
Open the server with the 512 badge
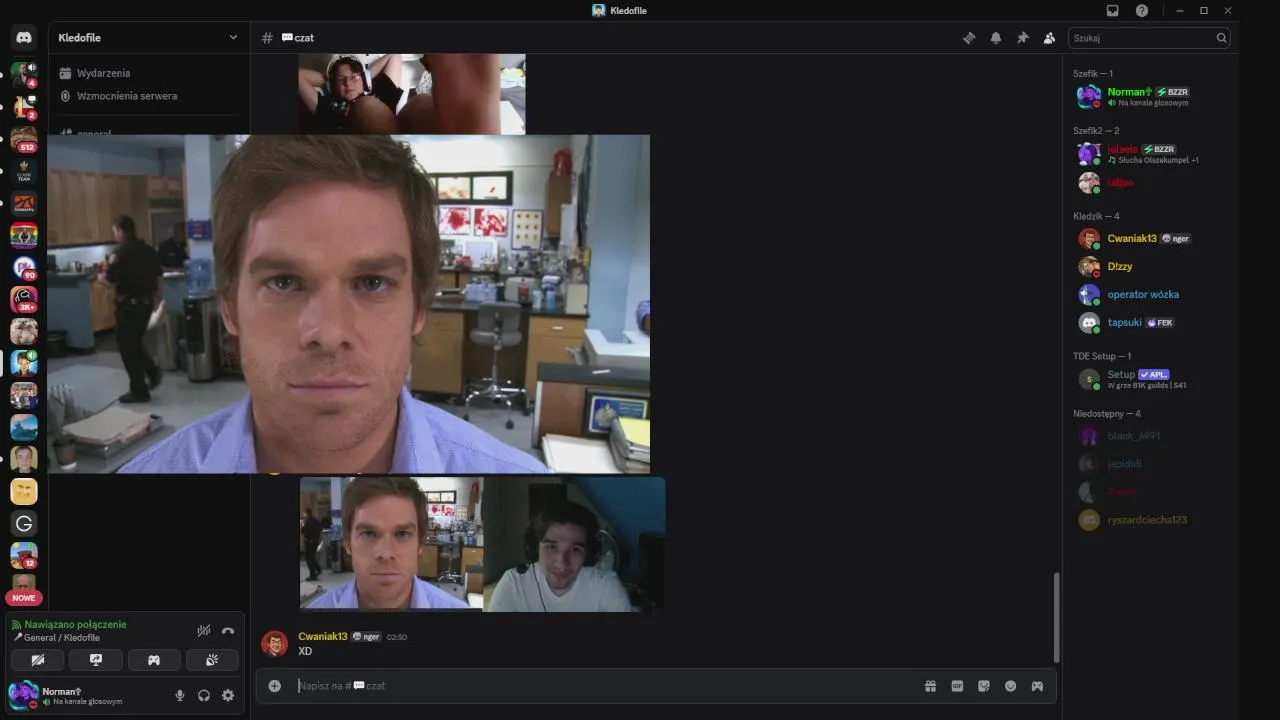click(24, 138)
